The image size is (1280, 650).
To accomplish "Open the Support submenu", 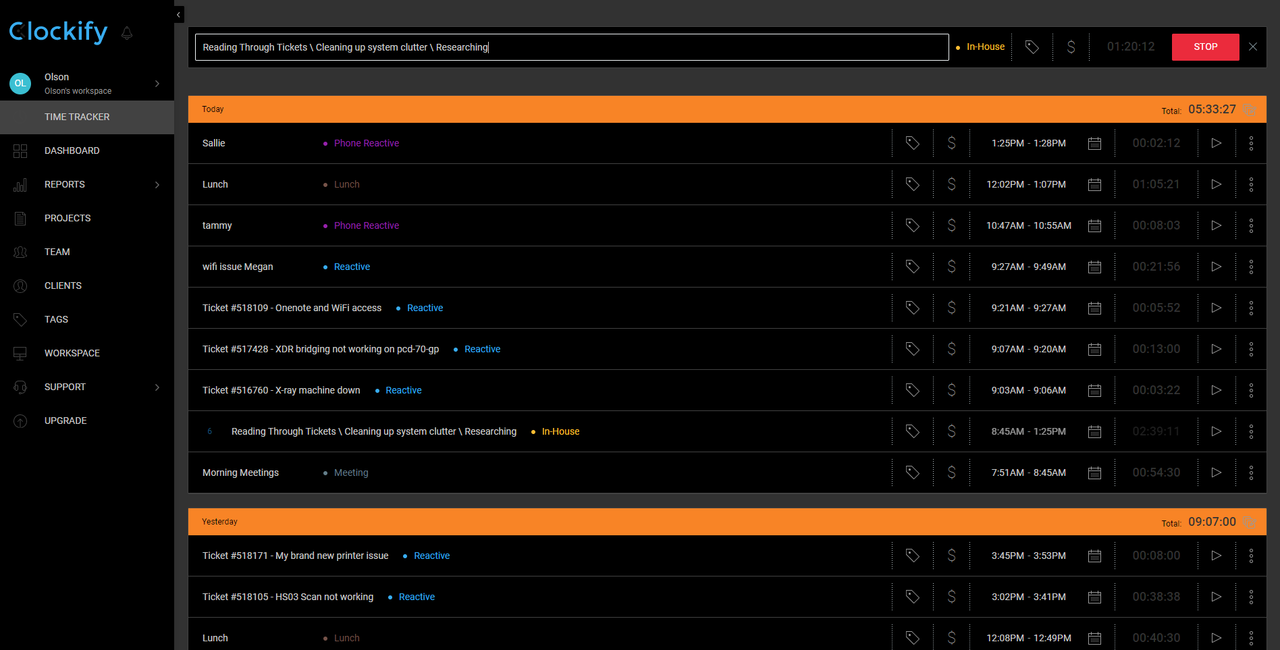I will [x=156, y=387].
